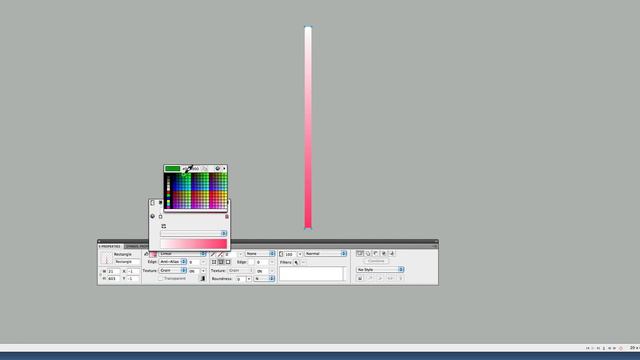Select stroke inside path alignment icon
The height and width of the screenshot is (360, 640).
pyautogui.click(x=214, y=262)
